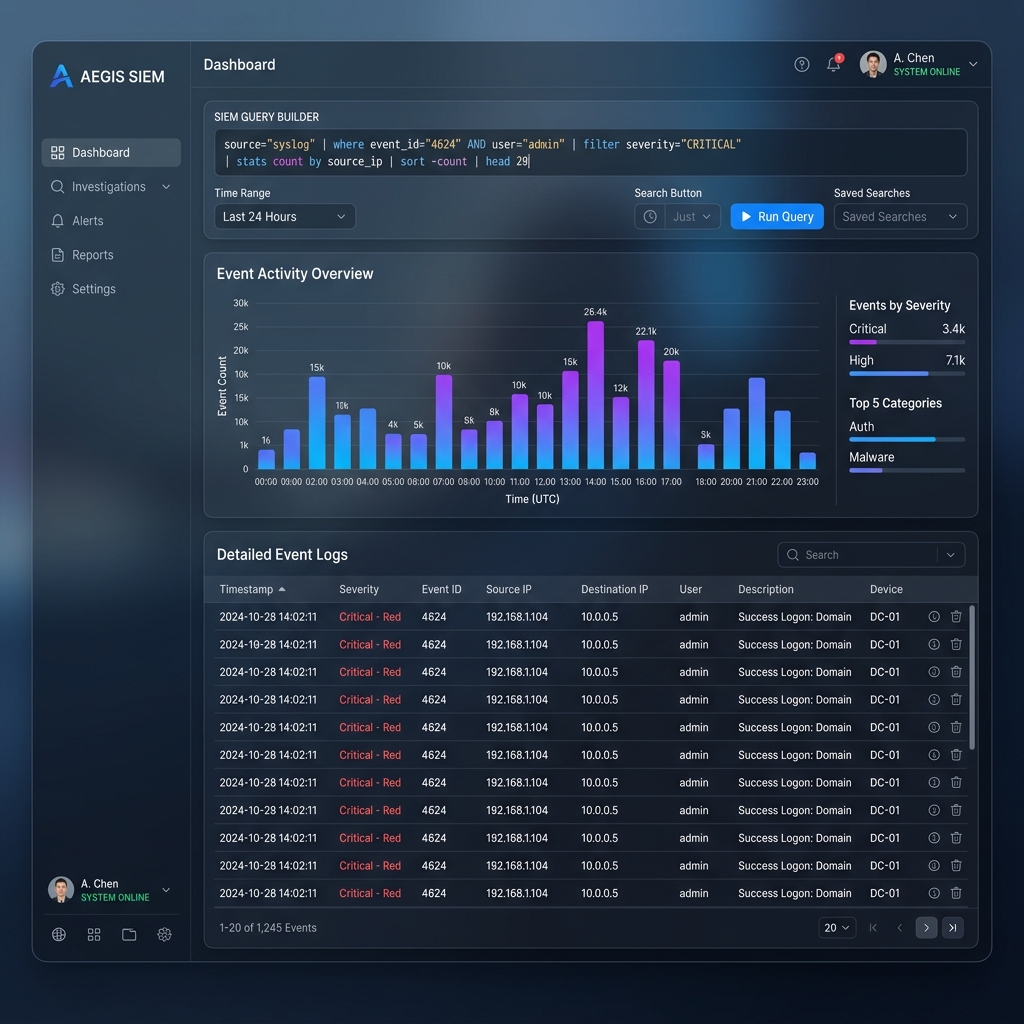This screenshot has height=1024, width=1024.
Task: Click the 26.4k bar at 14:00
Action: tap(596, 394)
